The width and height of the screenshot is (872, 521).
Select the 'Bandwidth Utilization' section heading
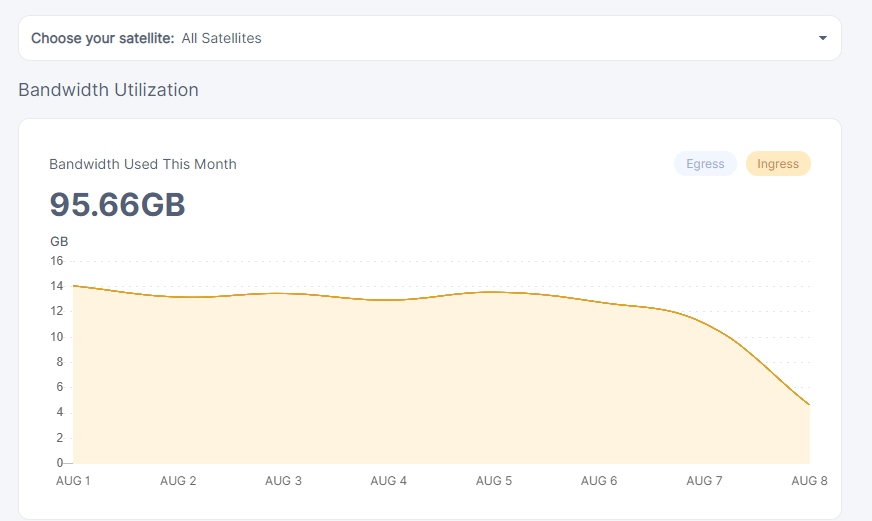coord(108,90)
